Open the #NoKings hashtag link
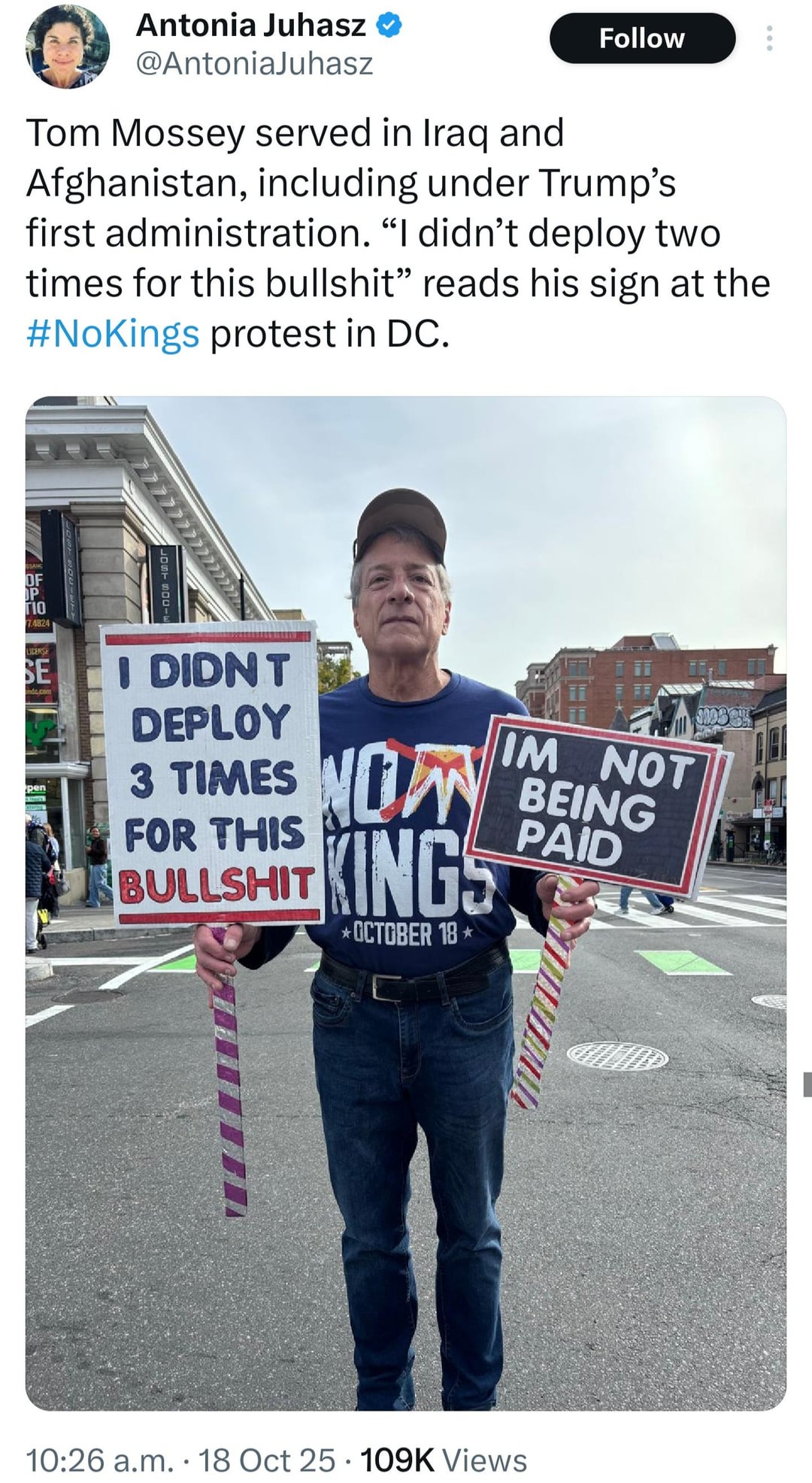Viewport: 812px width, 1483px height. [x=113, y=334]
